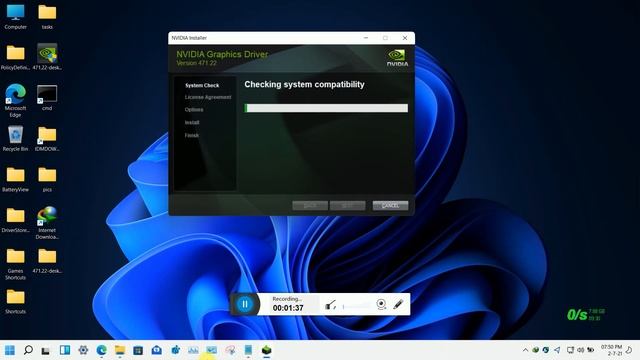Switch to the NVIDIA installer taskbar icon
Screen dimensions: 640x360
click(x=267, y=350)
